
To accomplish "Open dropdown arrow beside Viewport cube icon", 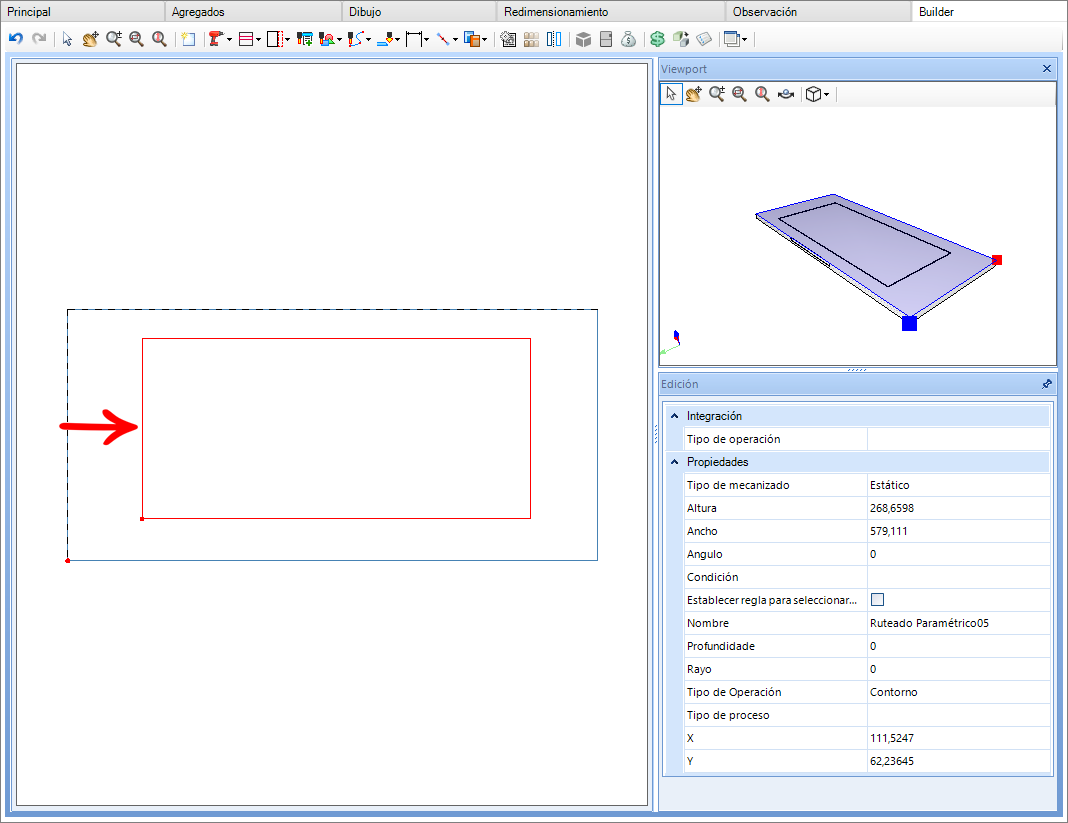I will pyautogui.click(x=826, y=95).
